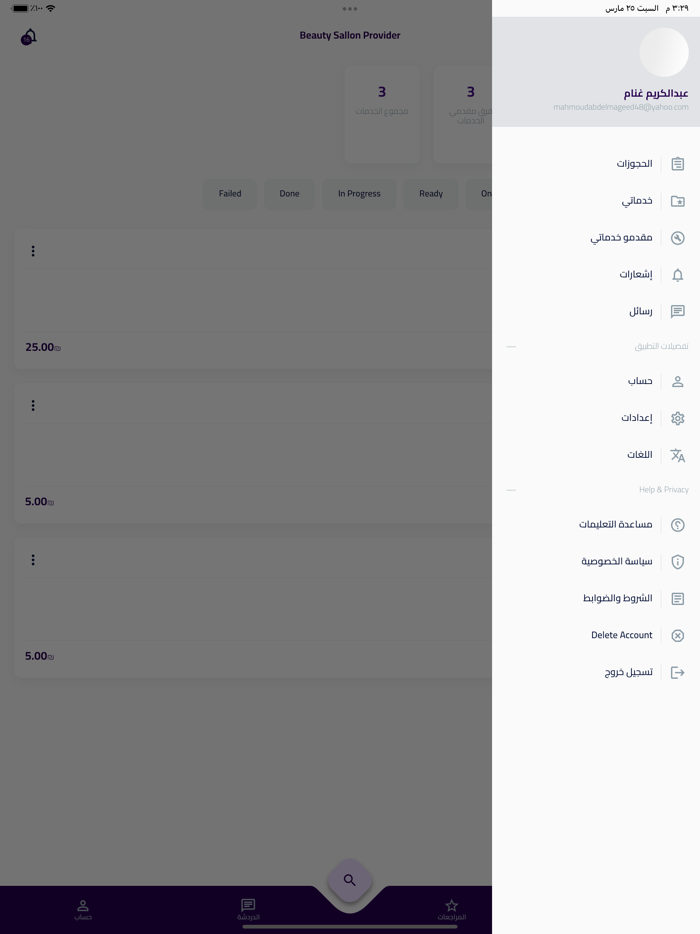Tap the floating search magnifier button
Viewport: 700px width, 934px height.
coord(350,880)
